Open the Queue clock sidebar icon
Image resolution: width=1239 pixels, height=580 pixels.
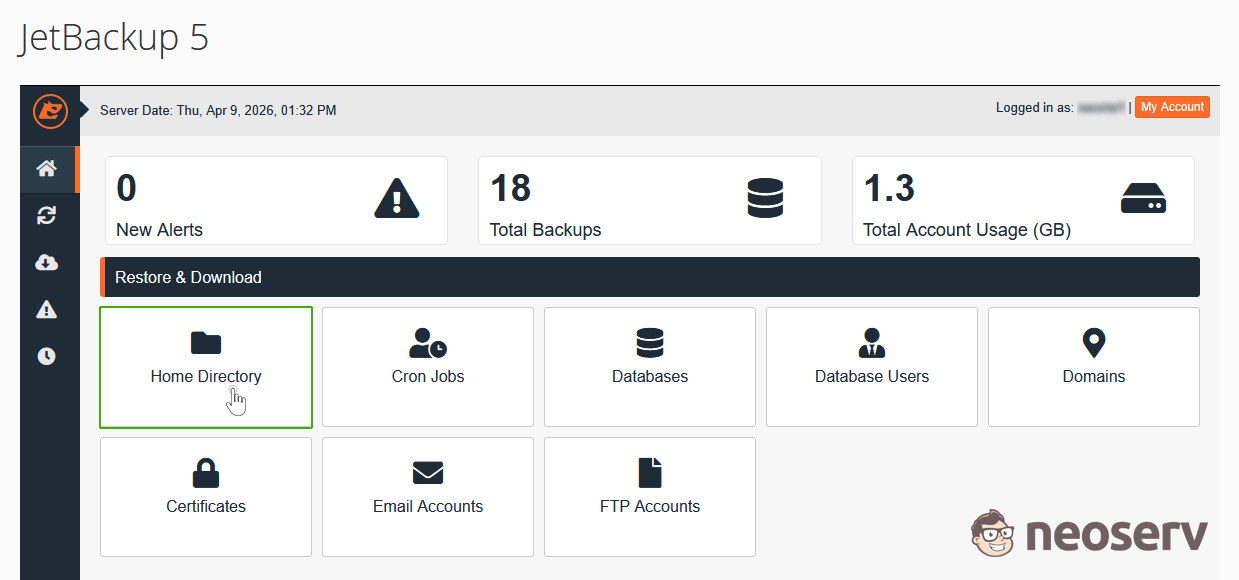46,356
